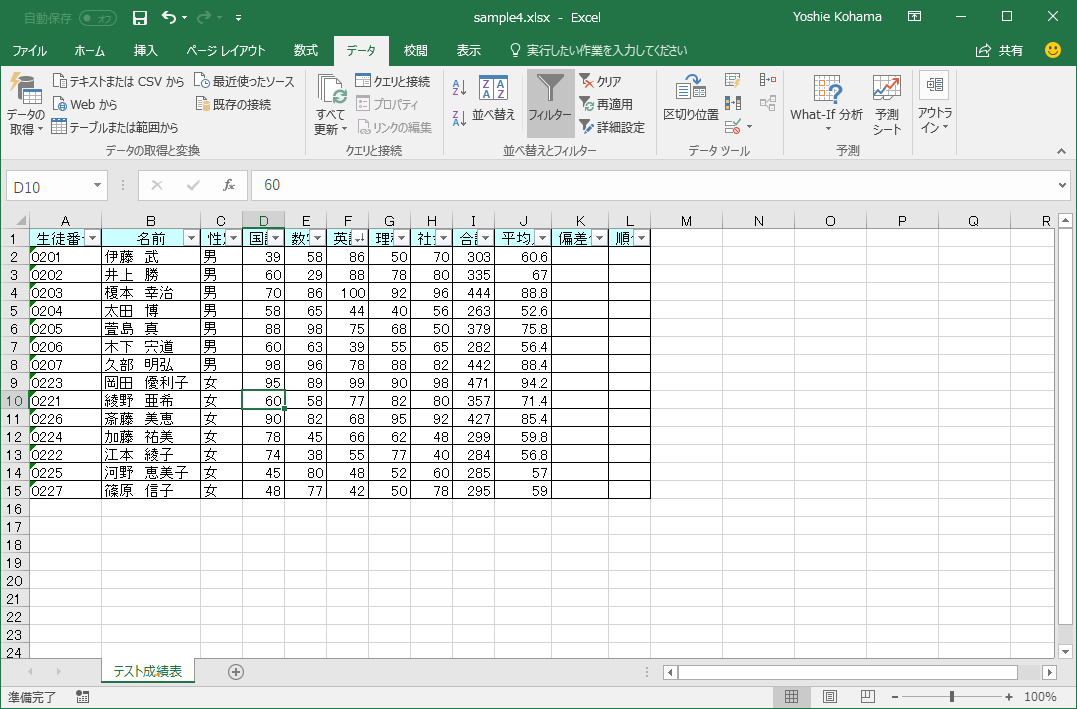Click the zoom slider handle
Image resolution: width=1077 pixels, height=709 pixels.
[x=952, y=697]
